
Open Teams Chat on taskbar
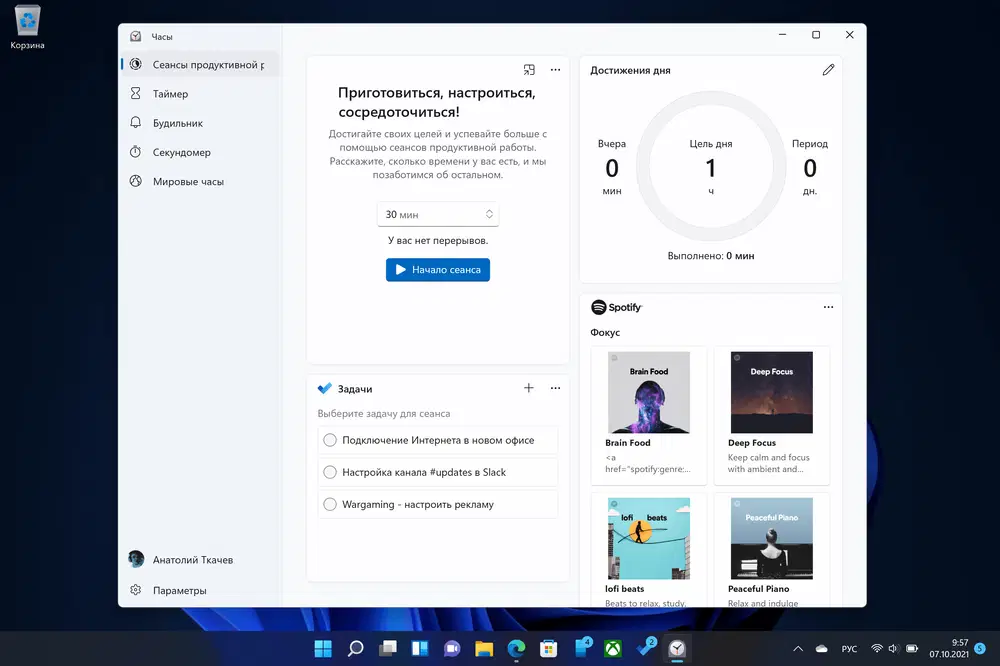click(x=452, y=649)
